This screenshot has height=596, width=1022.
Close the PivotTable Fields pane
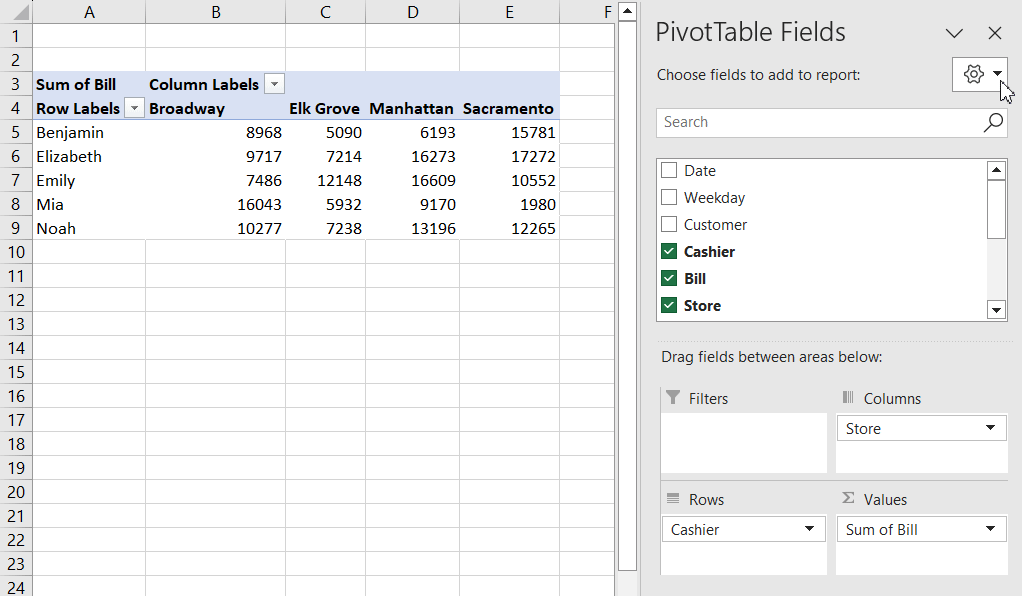(x=995, y=33)
